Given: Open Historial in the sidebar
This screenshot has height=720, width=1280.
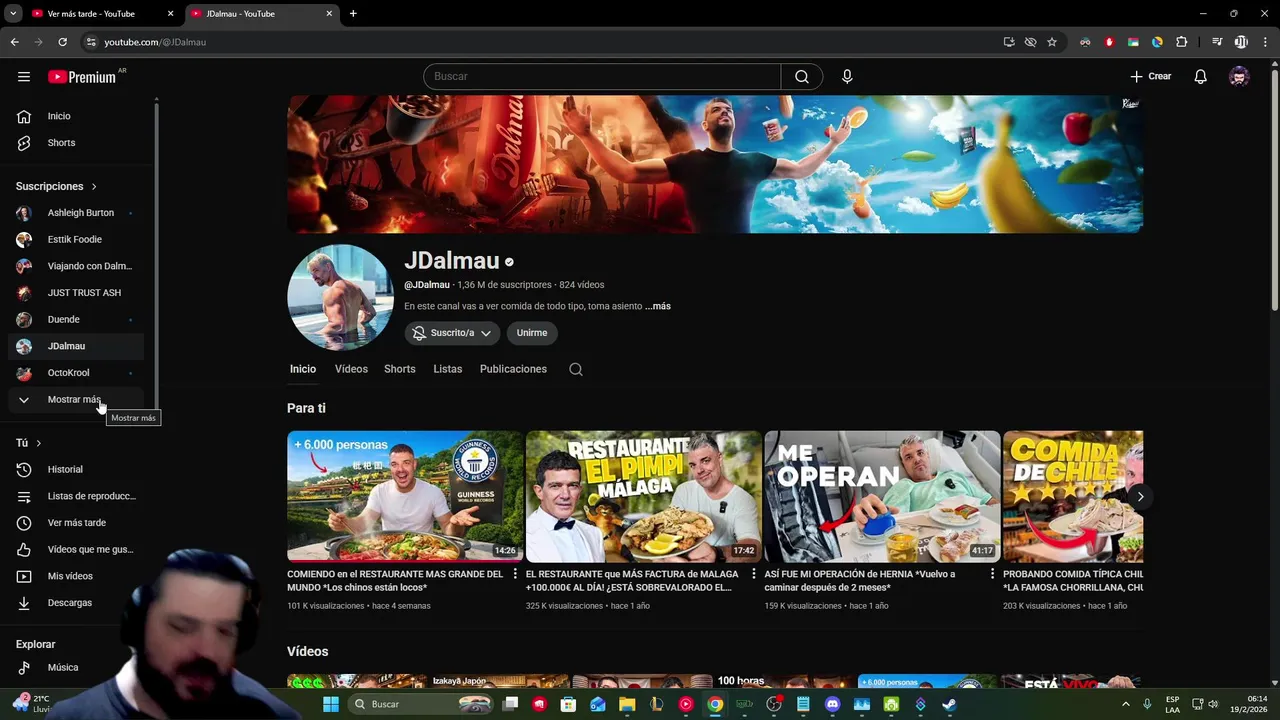Looking at the screenshot, I should 76,469.
